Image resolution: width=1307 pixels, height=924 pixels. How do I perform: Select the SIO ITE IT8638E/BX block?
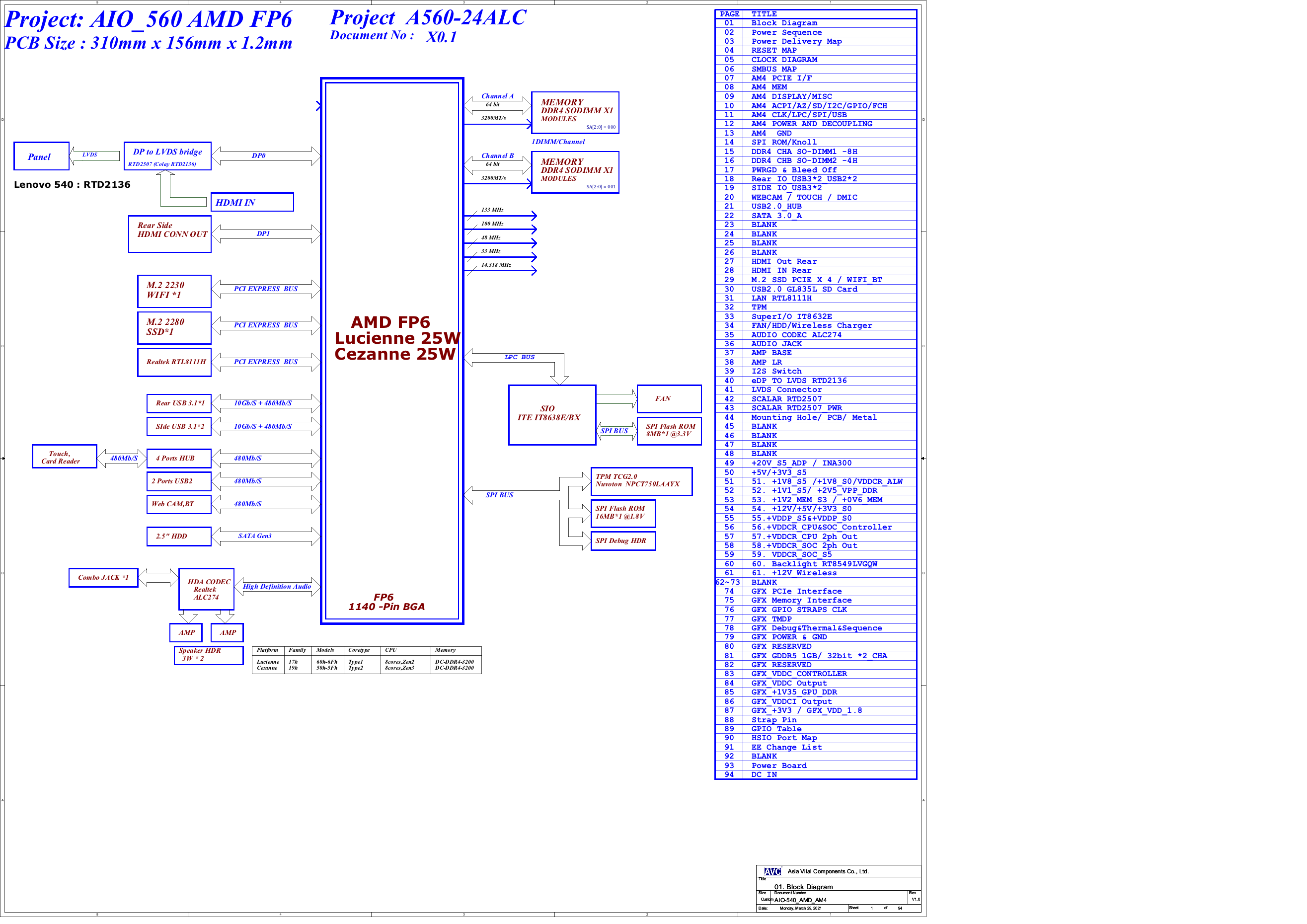551,415
